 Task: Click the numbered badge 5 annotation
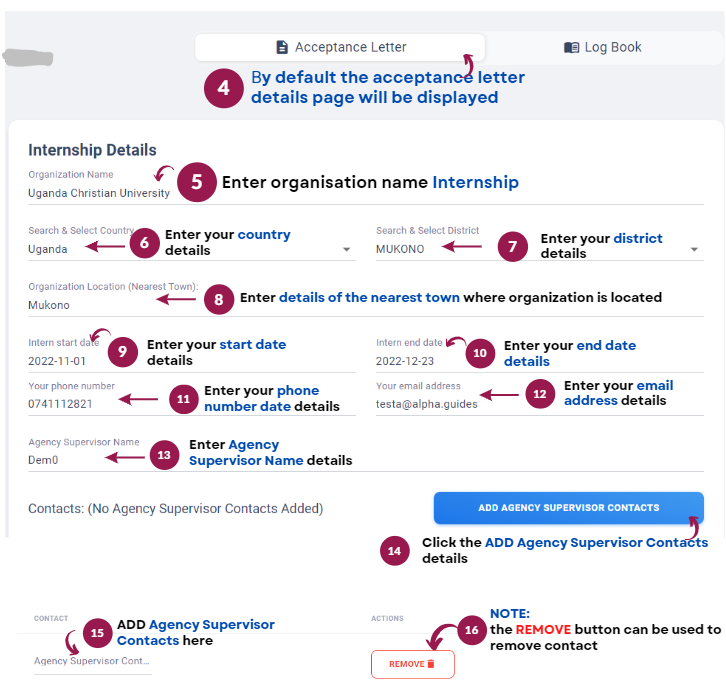coord(197,182)
